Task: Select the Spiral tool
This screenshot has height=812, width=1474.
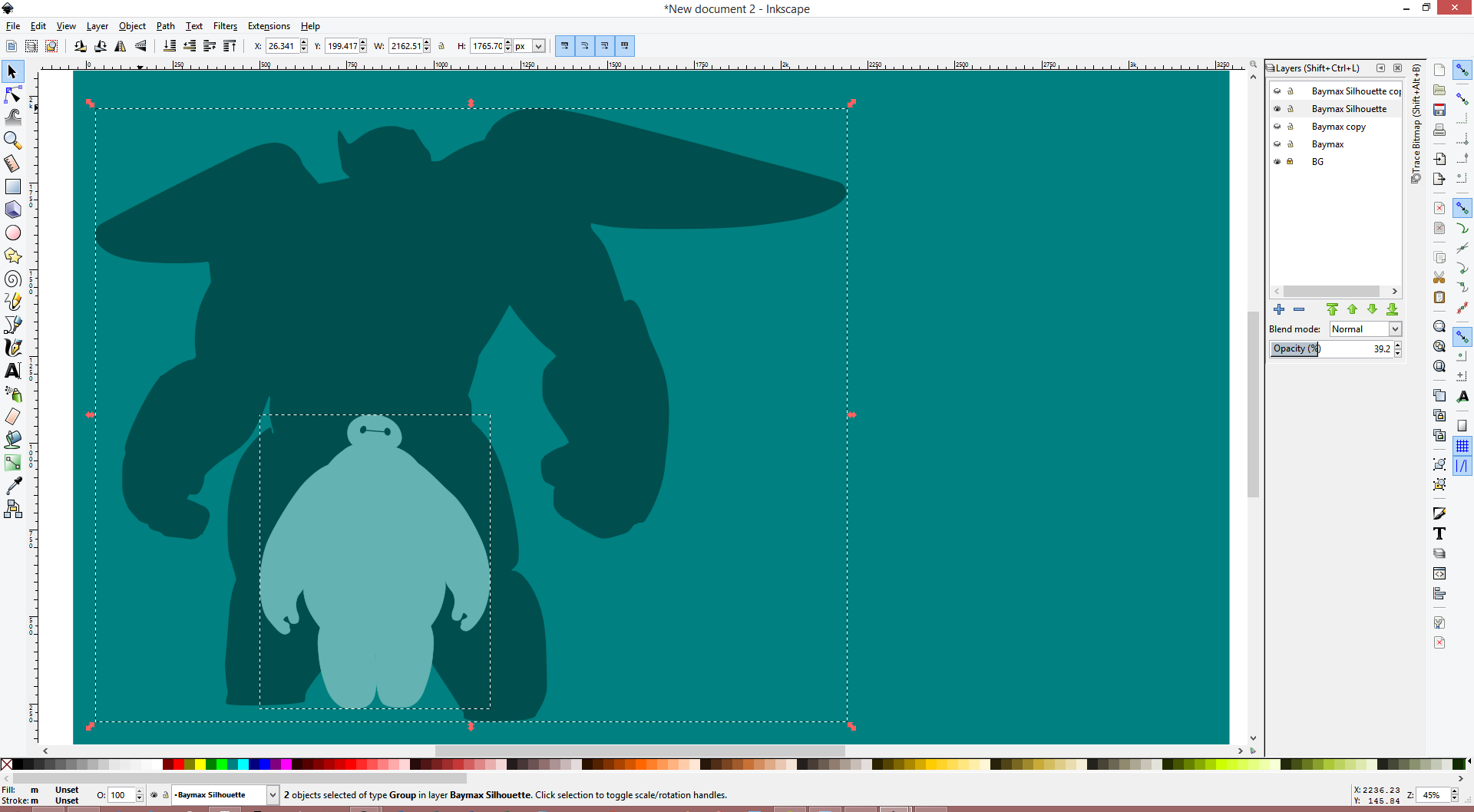Action: (x=12, y=279)
